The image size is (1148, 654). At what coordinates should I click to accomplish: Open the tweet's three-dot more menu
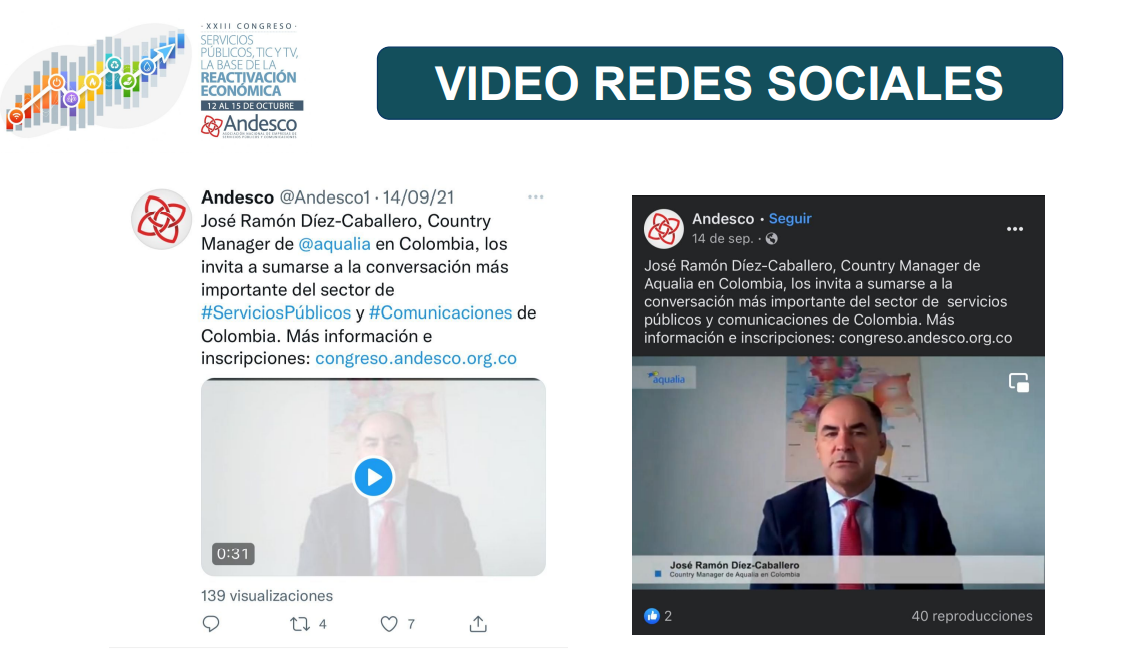(x=536, y=197)
